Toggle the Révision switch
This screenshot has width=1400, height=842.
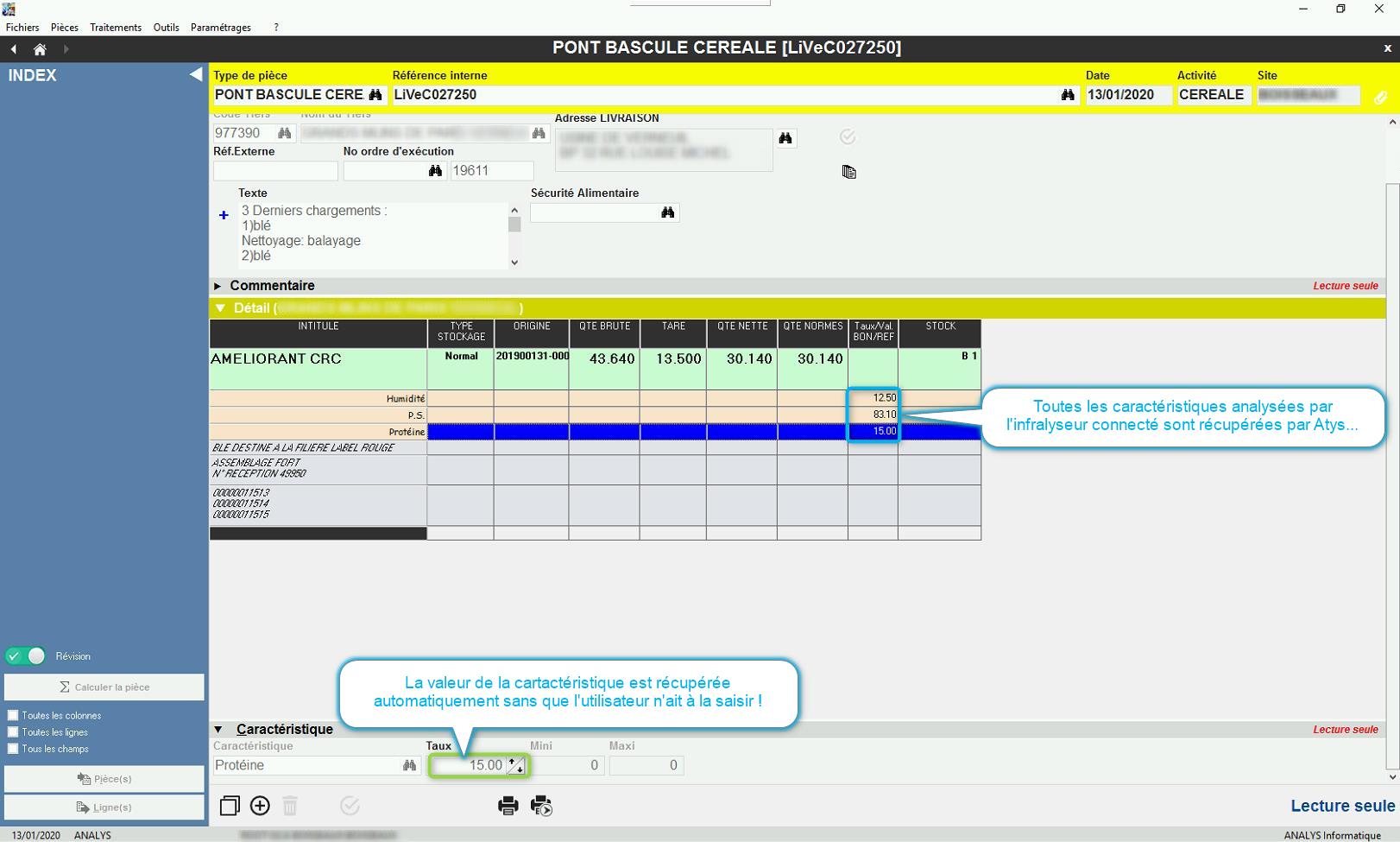[x=25, y=656]
